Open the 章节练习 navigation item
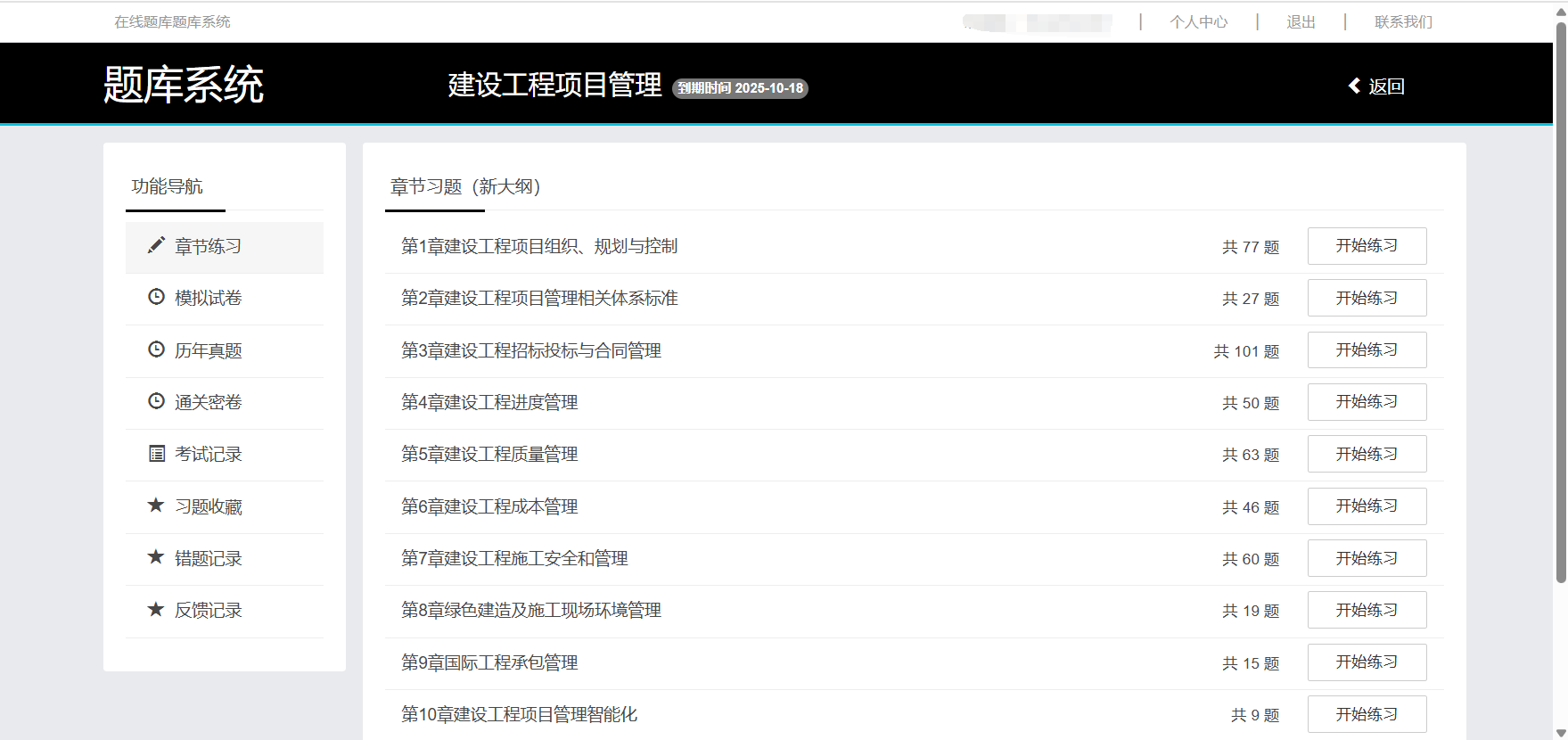This screenshot has height=740, width=1568. coord(225,247)
